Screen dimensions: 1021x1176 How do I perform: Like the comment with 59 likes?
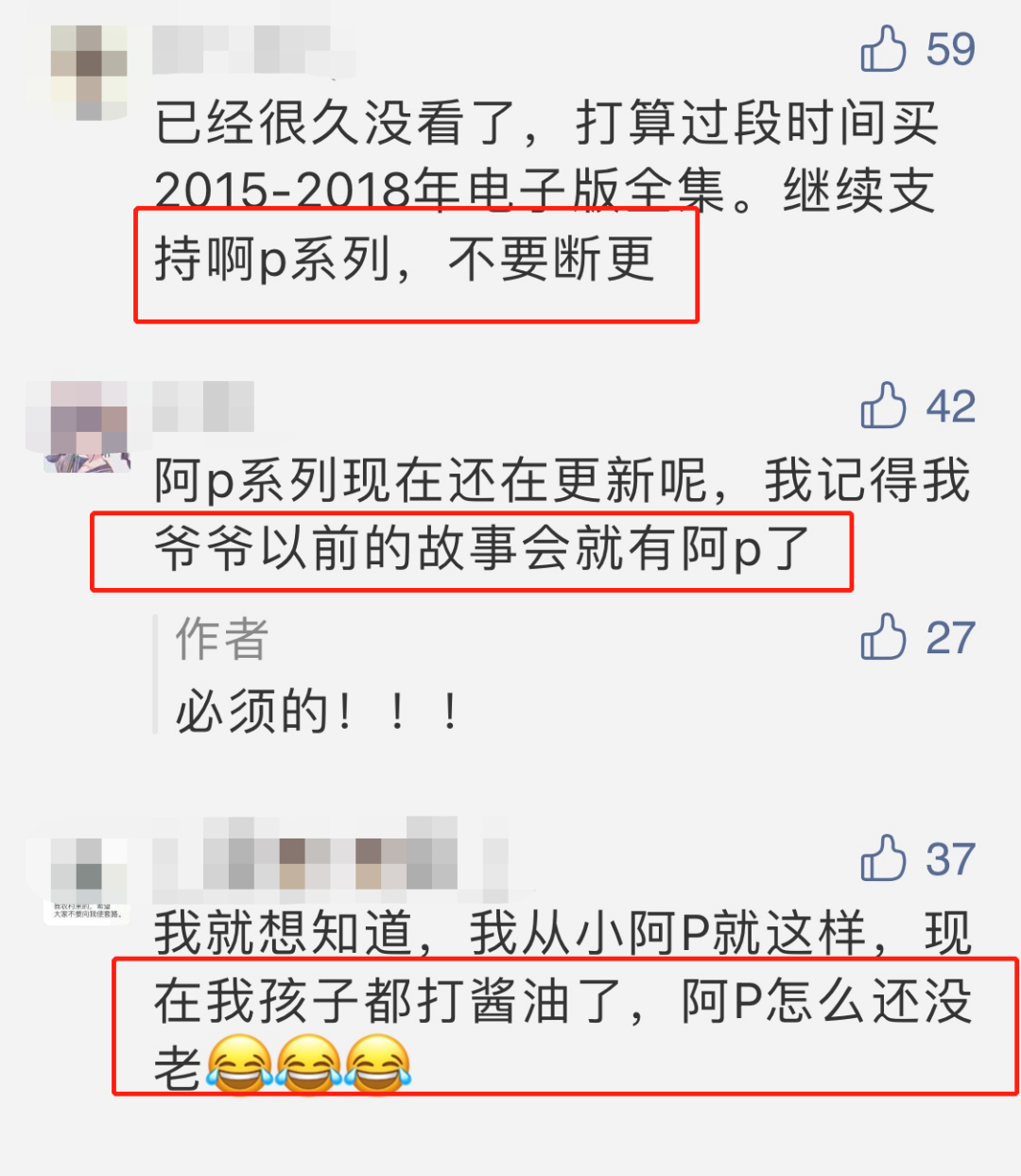pyautogui.click(x=883, y=49)
